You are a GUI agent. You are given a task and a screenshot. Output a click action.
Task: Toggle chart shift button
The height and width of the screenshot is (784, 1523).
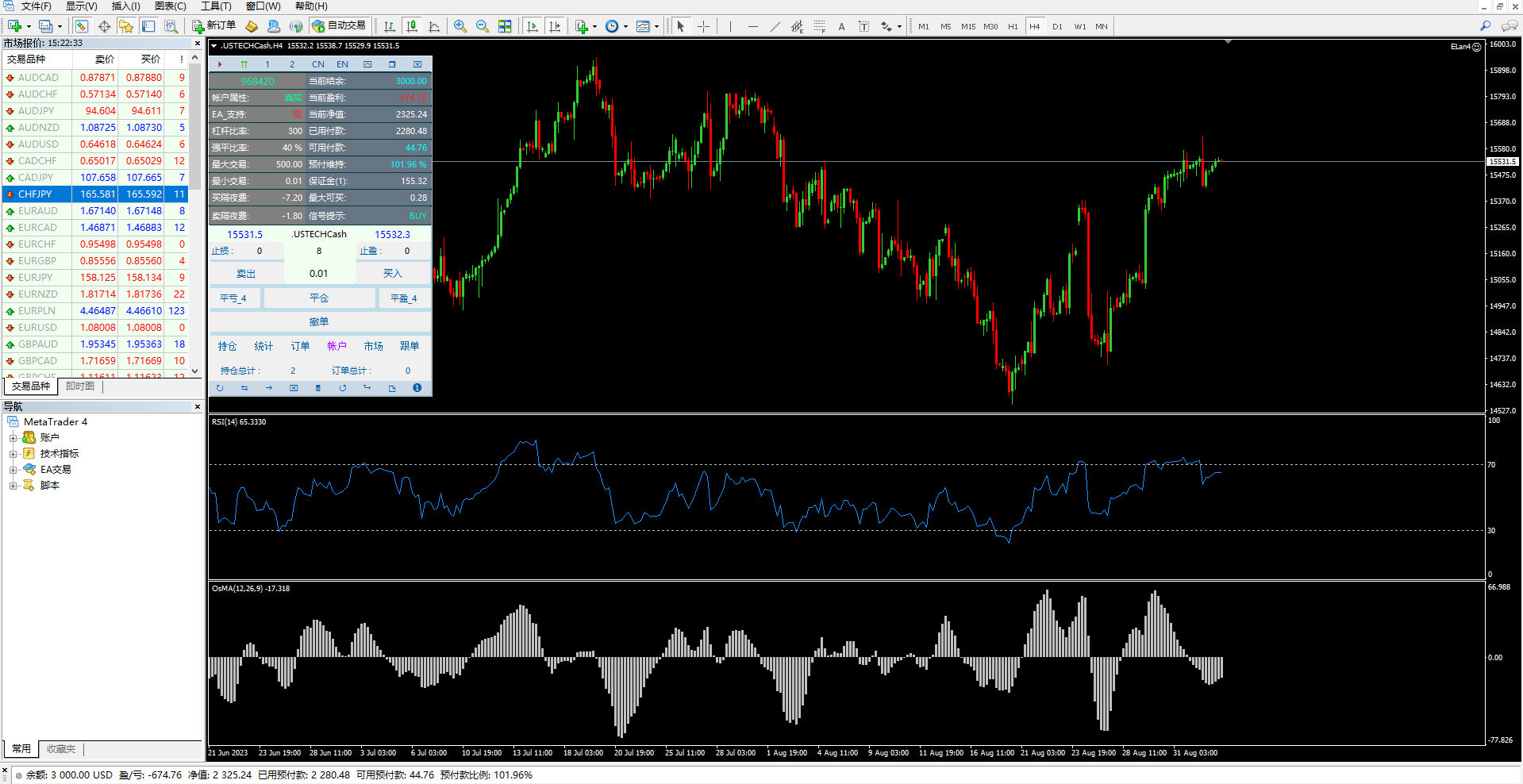click(x=555, y=26)
